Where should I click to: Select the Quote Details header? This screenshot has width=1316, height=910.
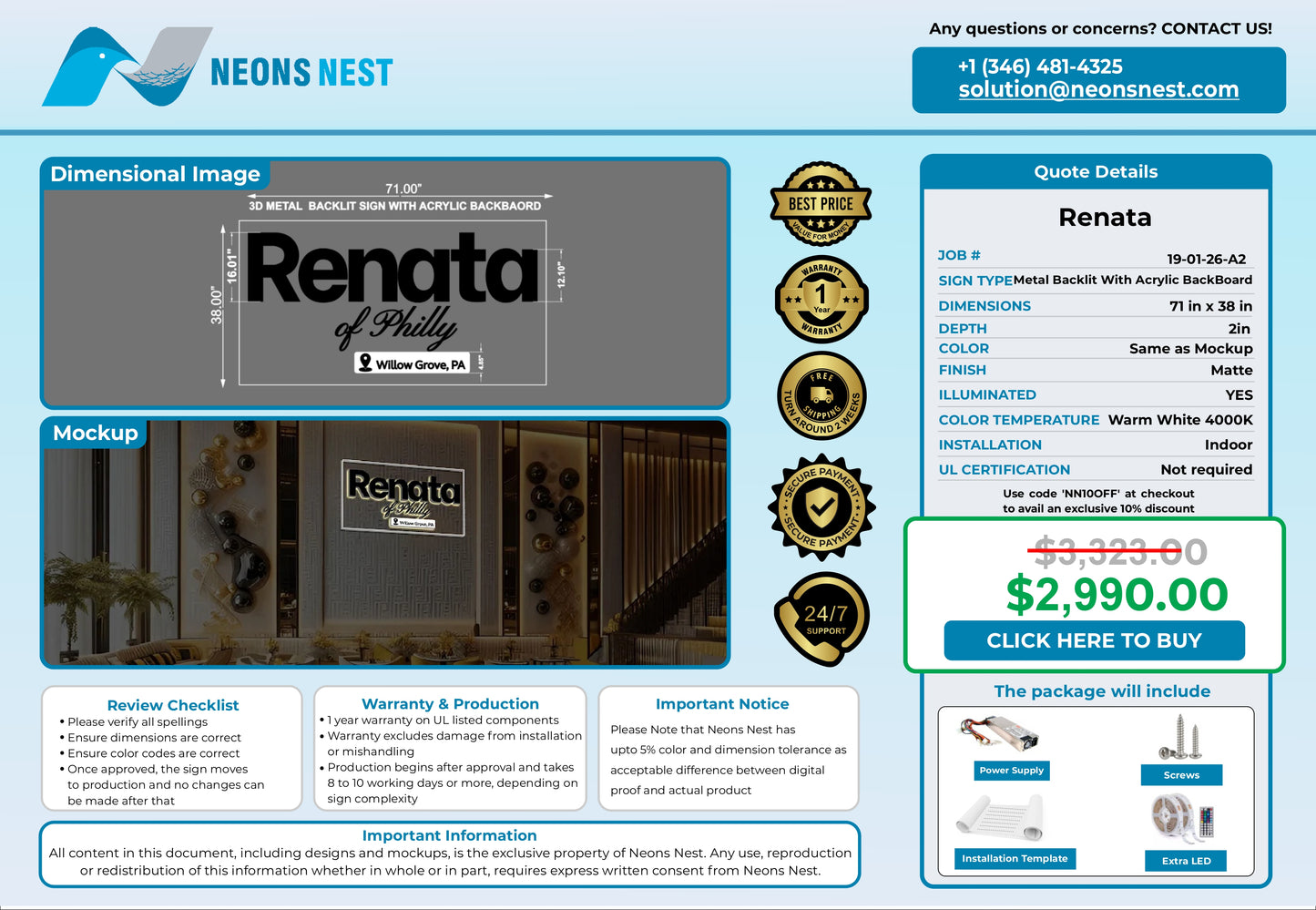(x=1096, y=171)
